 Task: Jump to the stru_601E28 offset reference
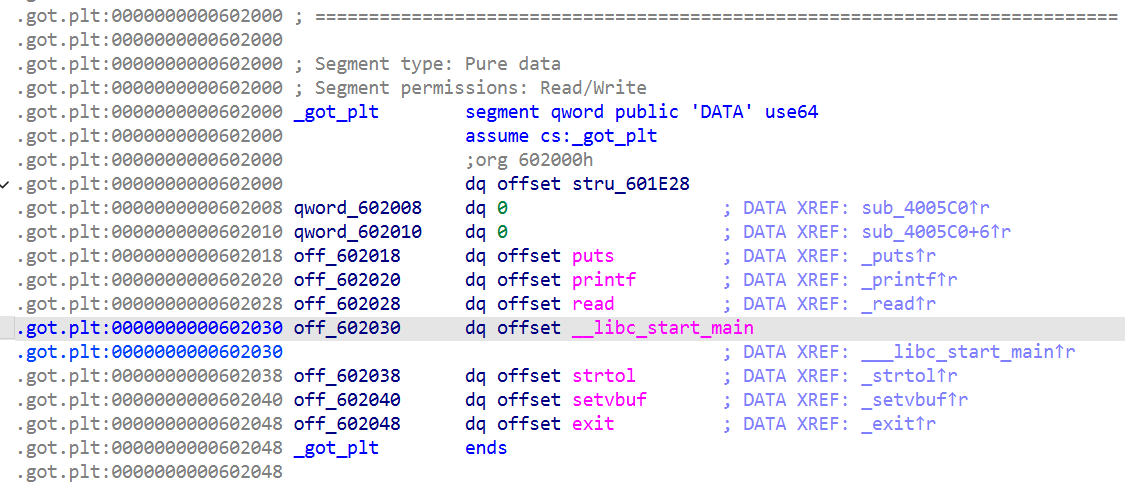tap(630, 184)
